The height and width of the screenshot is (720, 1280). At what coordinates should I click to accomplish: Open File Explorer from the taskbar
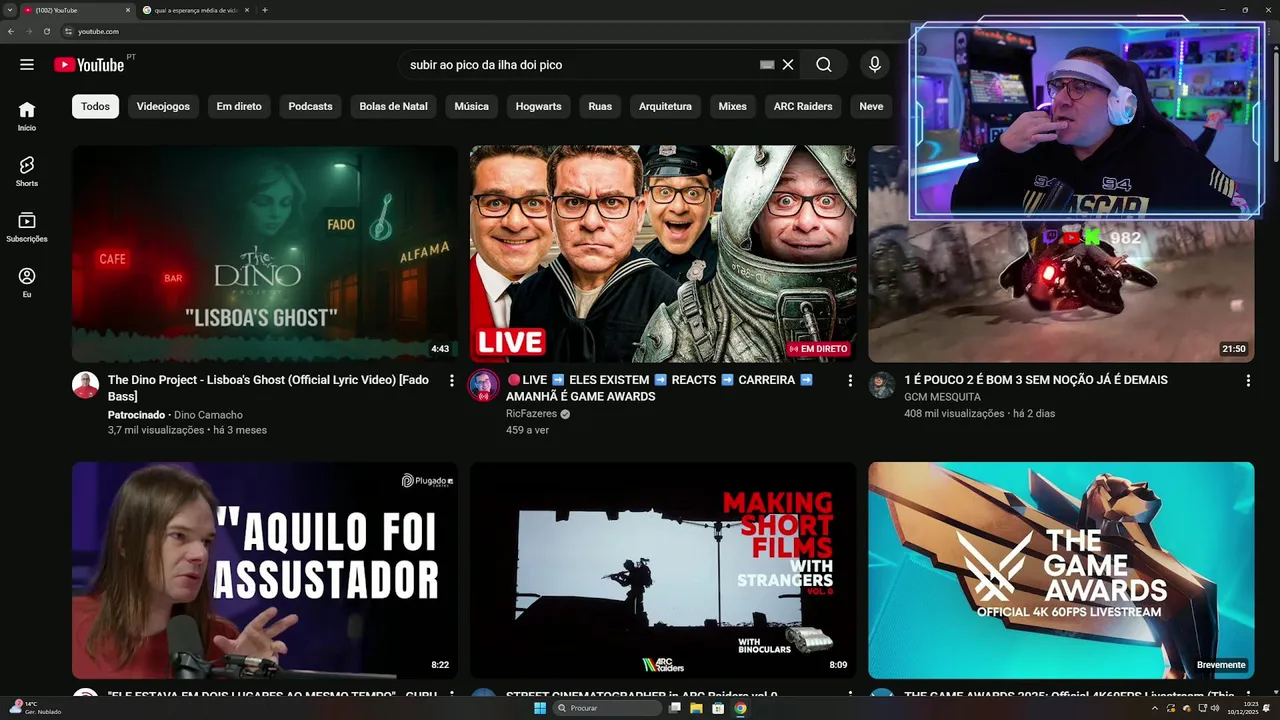click(x=696, y=708)
